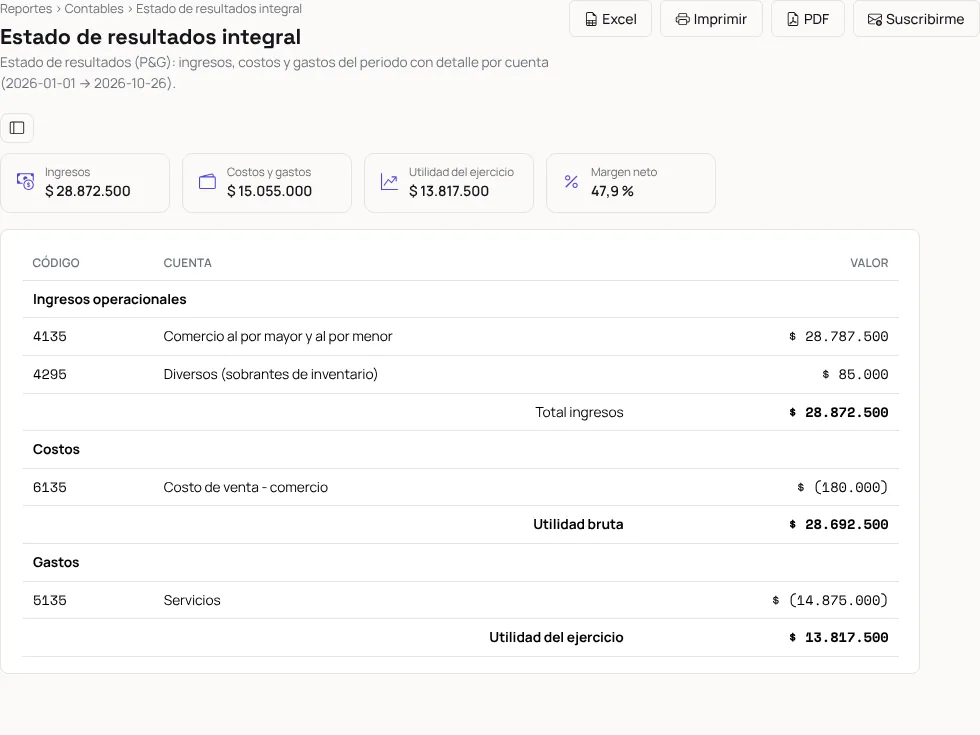This screenshot has width=980, height=735.
Task: Click the Suscribirme button
Action: [x=916, y=19]
